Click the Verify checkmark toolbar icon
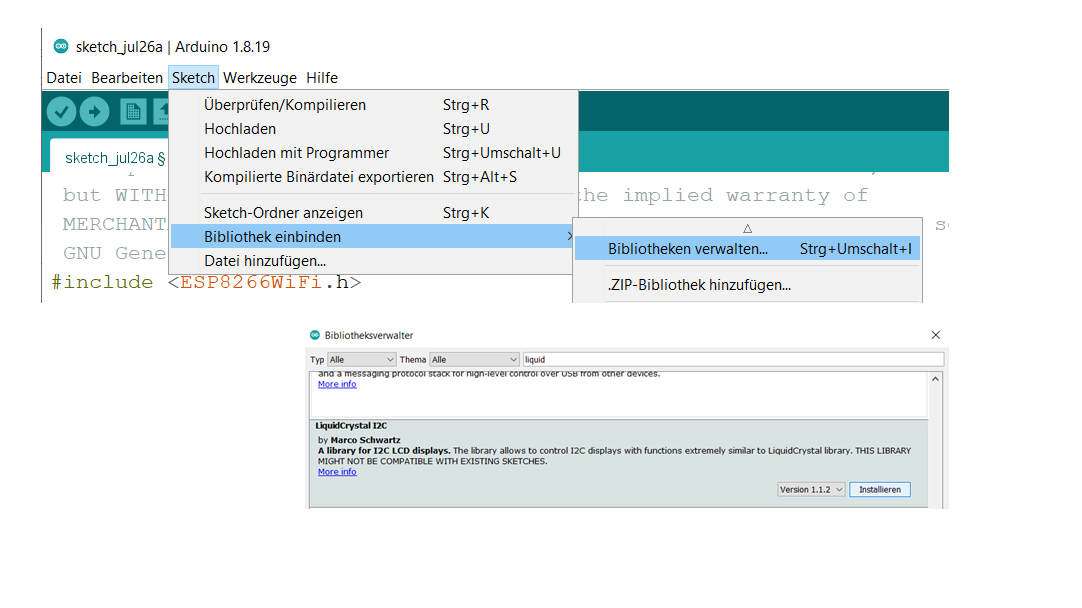Image resolution: width=1082 pixels, height=608 pixels. 61,112
